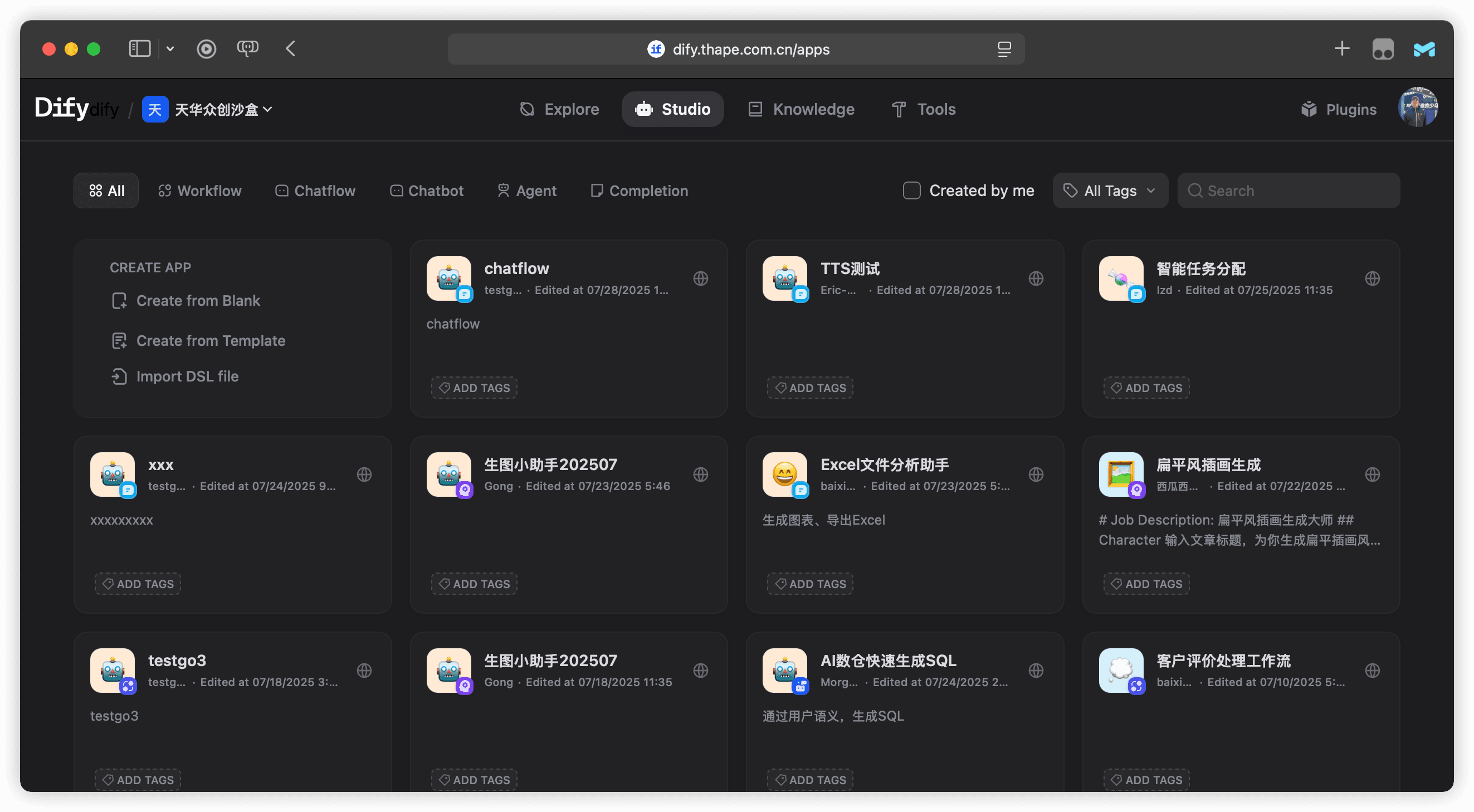Click Create from Blank
Screen dimensions: 1474x812
[x=197, y=300]
